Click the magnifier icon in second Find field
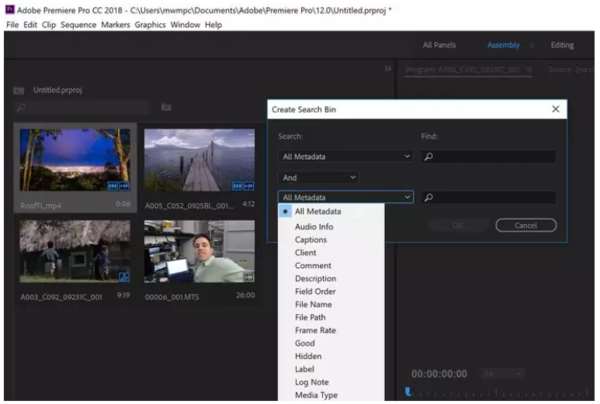 tap(429, 197)
